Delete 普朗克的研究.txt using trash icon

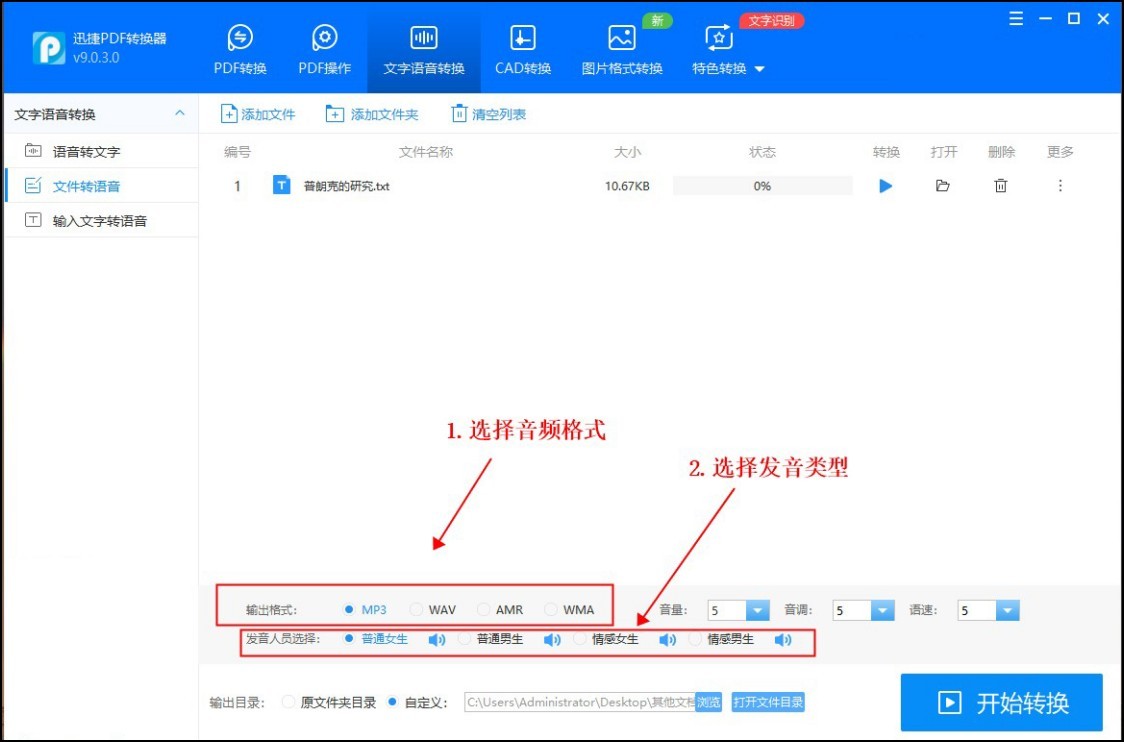coord(1001,185)
